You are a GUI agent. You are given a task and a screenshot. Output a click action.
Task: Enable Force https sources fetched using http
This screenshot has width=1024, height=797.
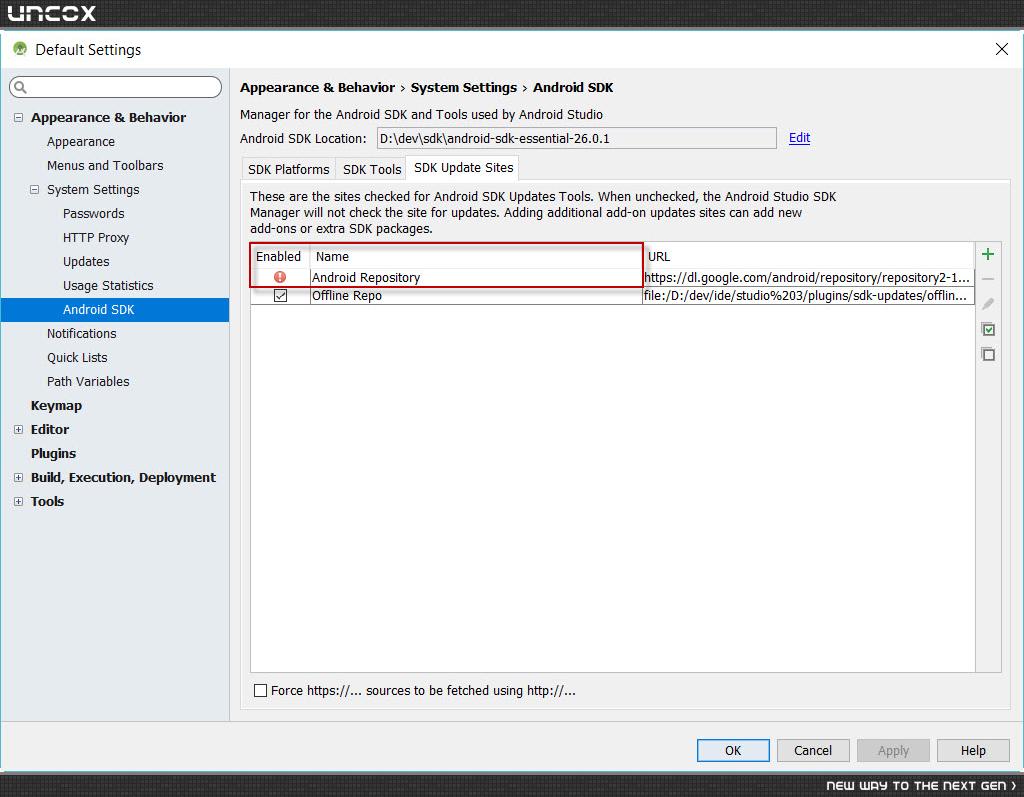pyautogui.click(x=261, y=691)
